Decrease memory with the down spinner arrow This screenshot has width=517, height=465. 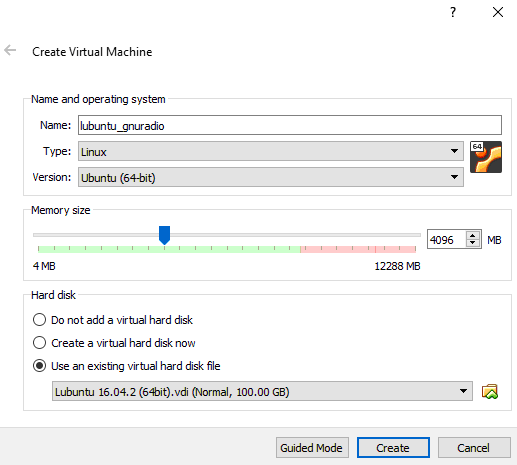point(472,243)
